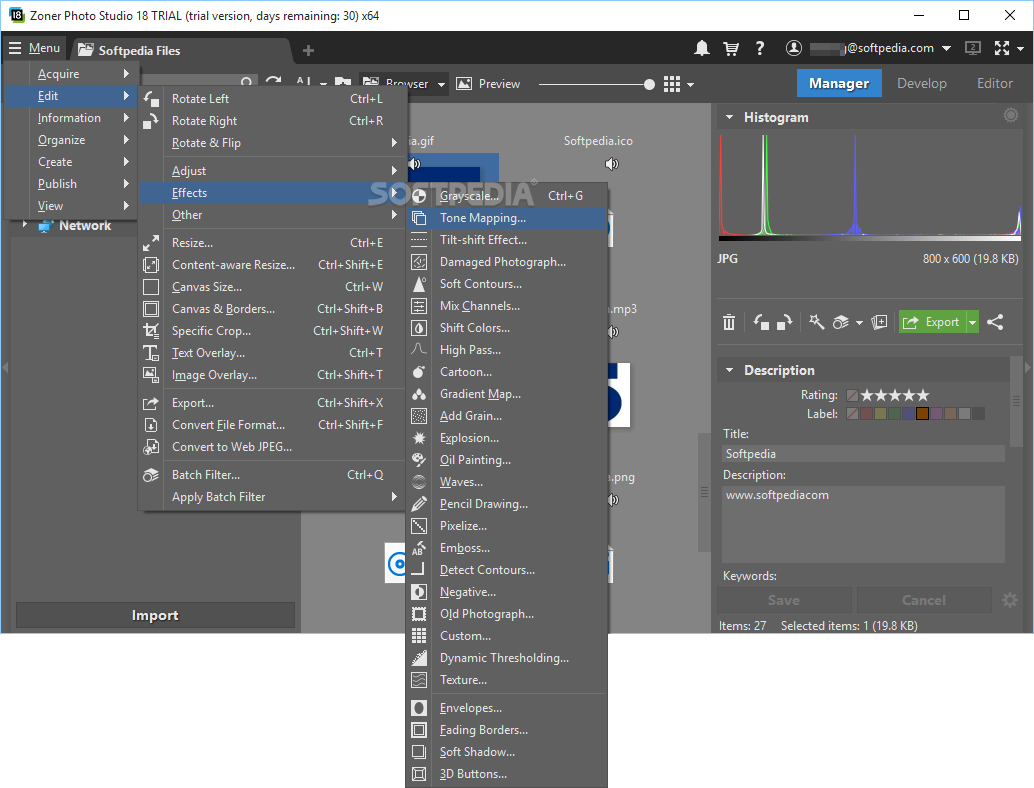Open the Export button dropdown arrow
This screenshot has width=1034, height=788.
click(x=973, y=322)
